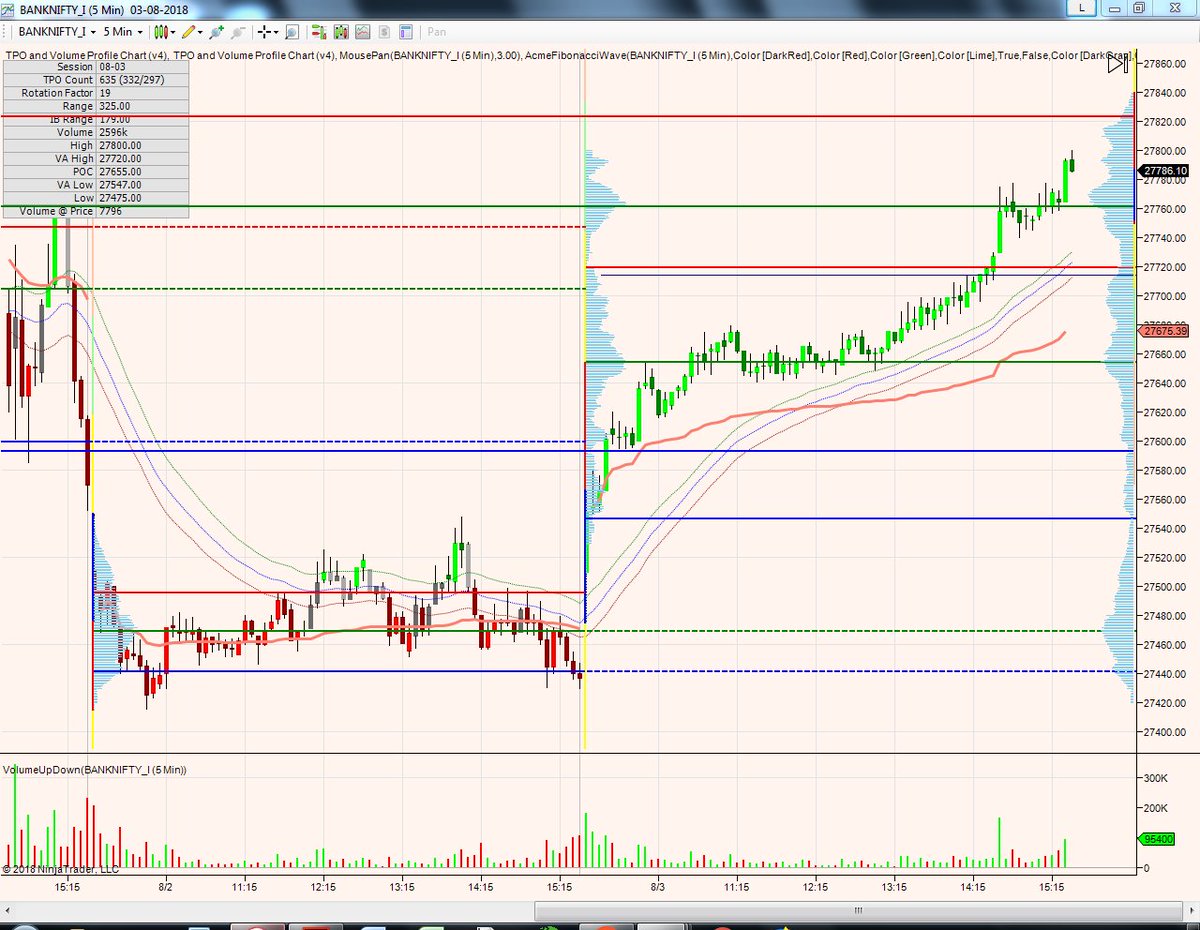1200x930 pixels.
Task: Open the 5 Min interval dropdown
Action: [123, 32]
